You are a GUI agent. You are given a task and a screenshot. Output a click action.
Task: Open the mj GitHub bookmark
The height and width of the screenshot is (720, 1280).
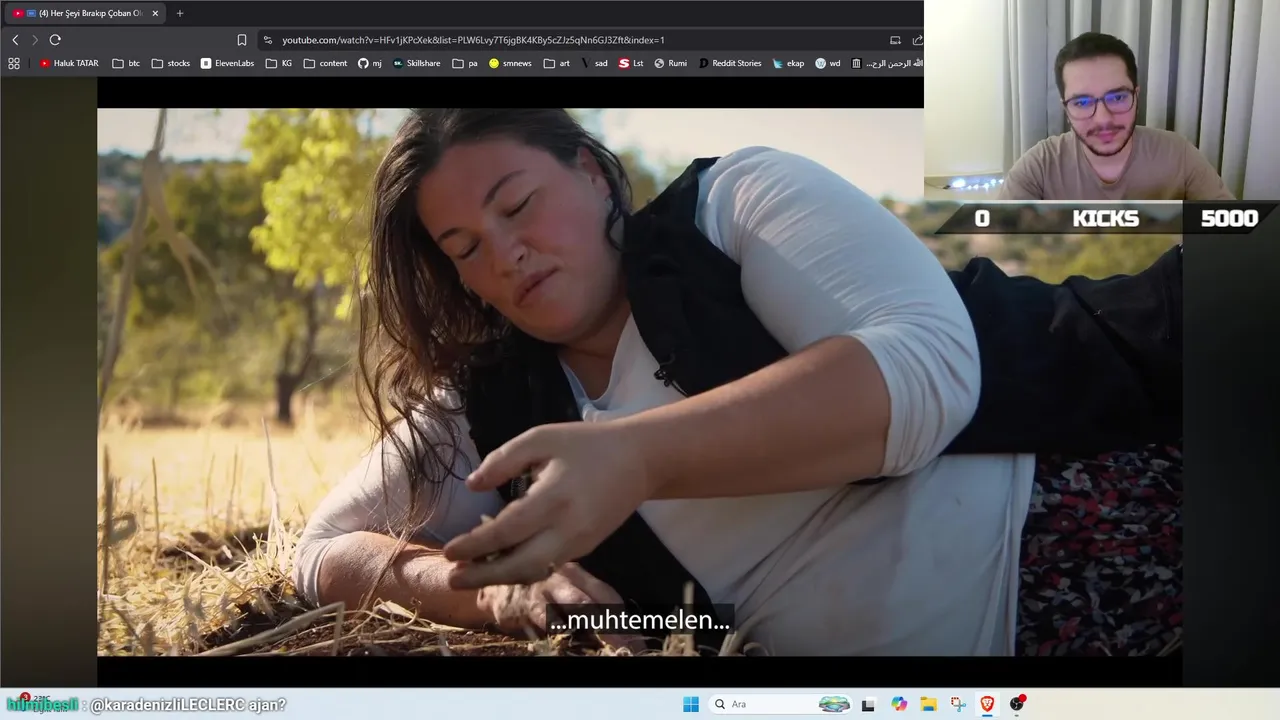point(370,63)
